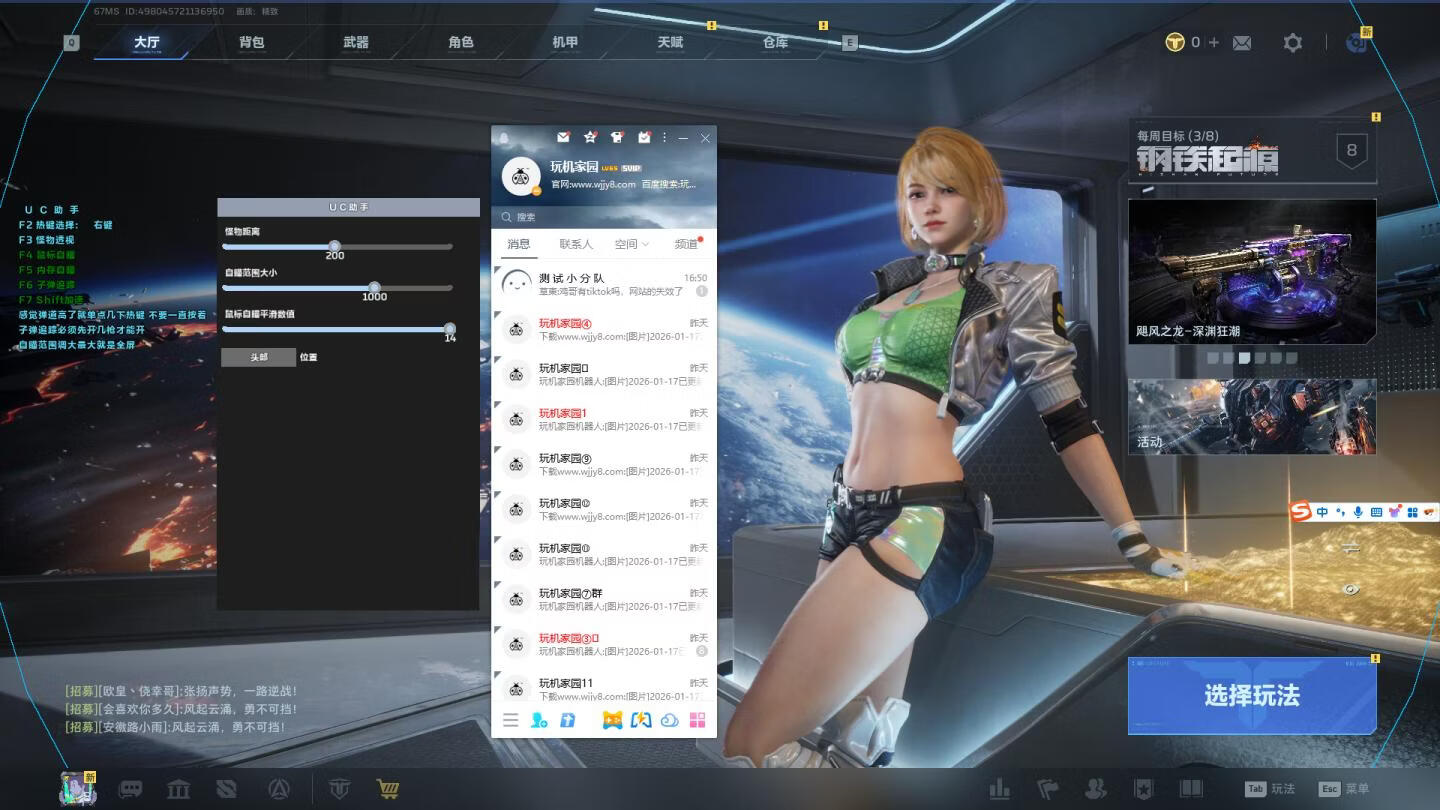The height and width of the screenshot is (810, 1440).
Task: Toggle Sogou IME Chinese mode indicator 中
Action: [1322, 512]
